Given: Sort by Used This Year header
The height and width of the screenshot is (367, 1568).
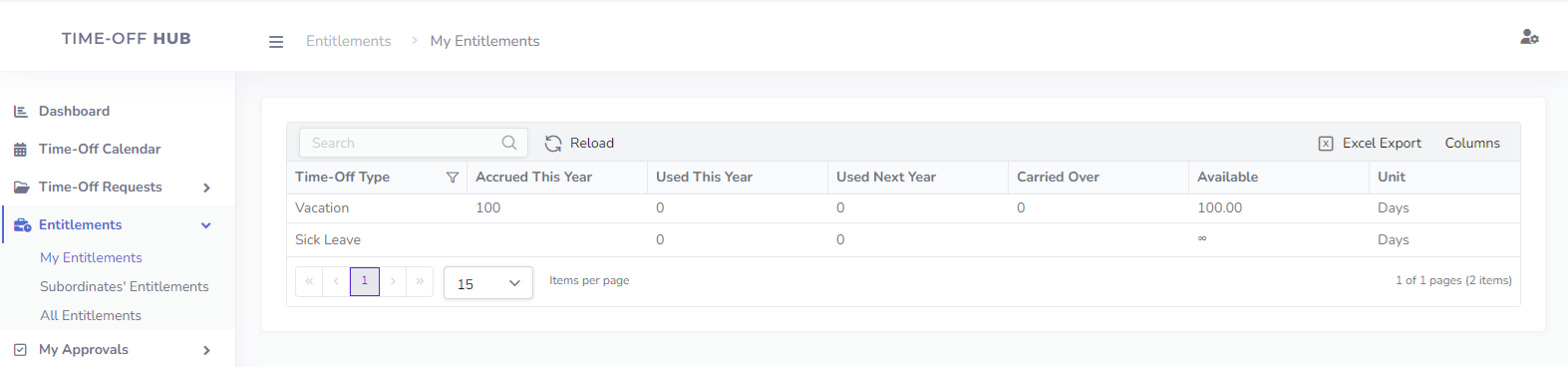Looking at the screenshot, I should tap(704, 178).
